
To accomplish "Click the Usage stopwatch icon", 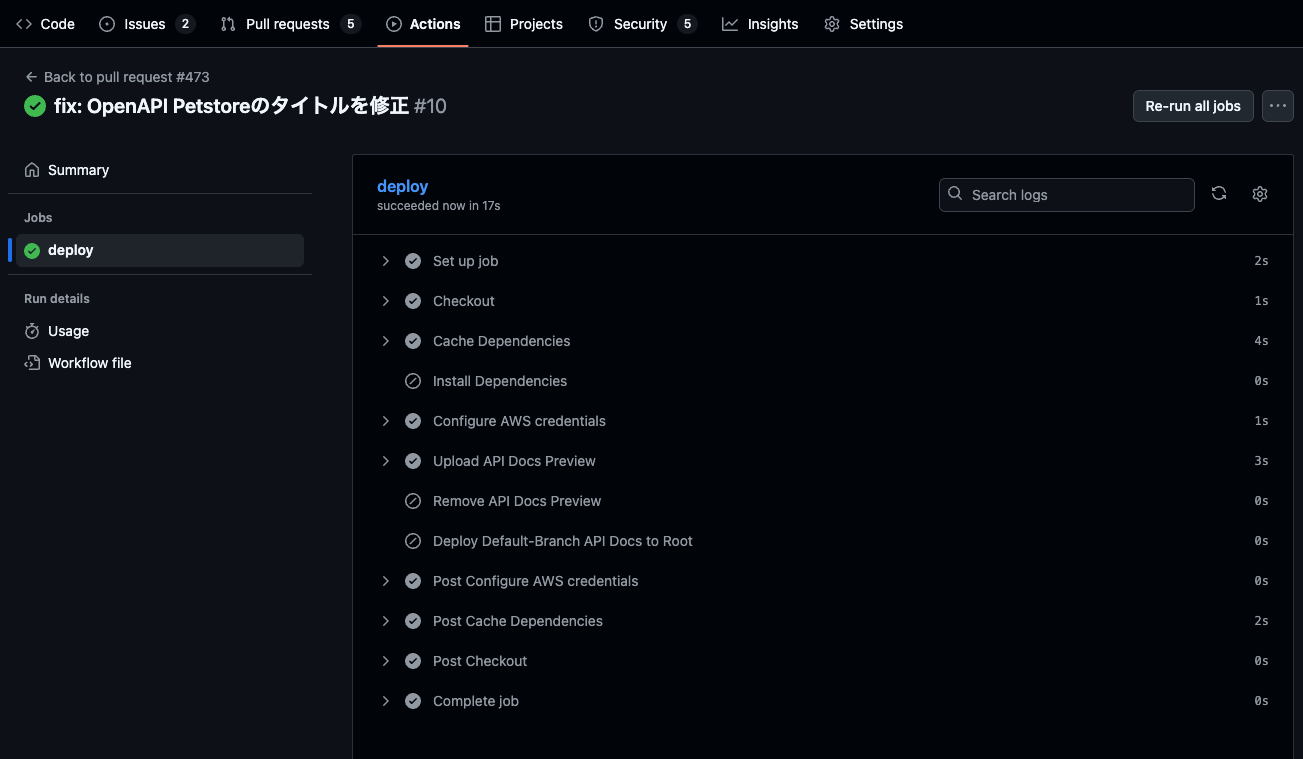I will (32, 331).
